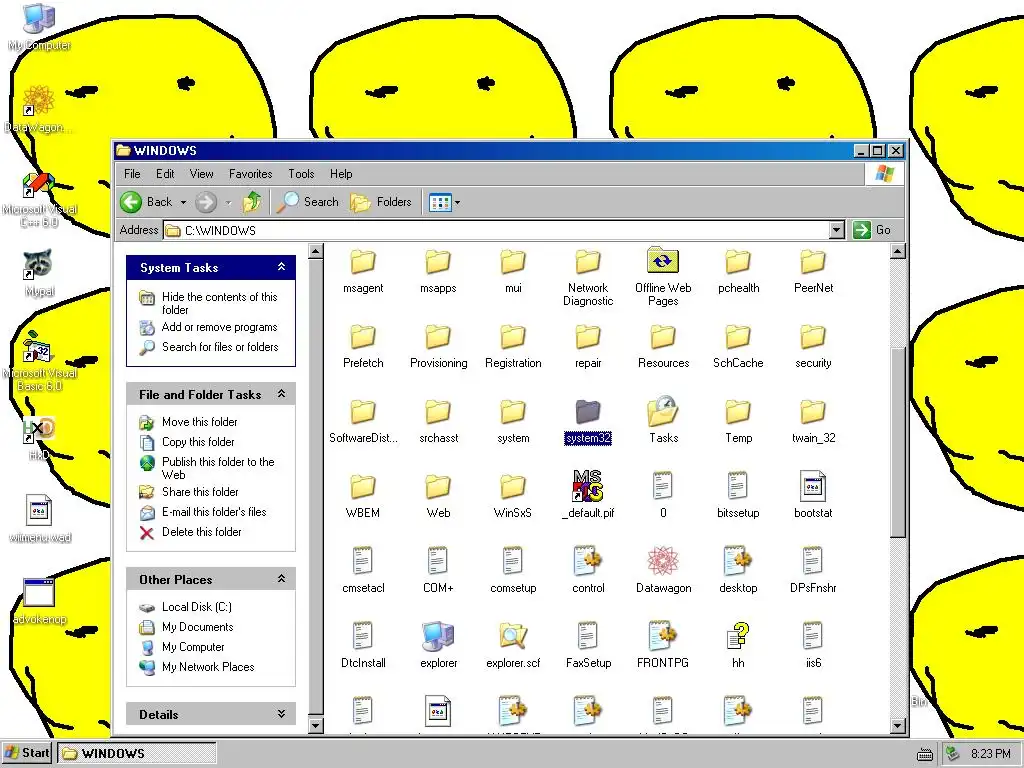1024x768 pixels.
Task: Select the _default.pif MS-DOS icon
Action: [x=588, y=486]
